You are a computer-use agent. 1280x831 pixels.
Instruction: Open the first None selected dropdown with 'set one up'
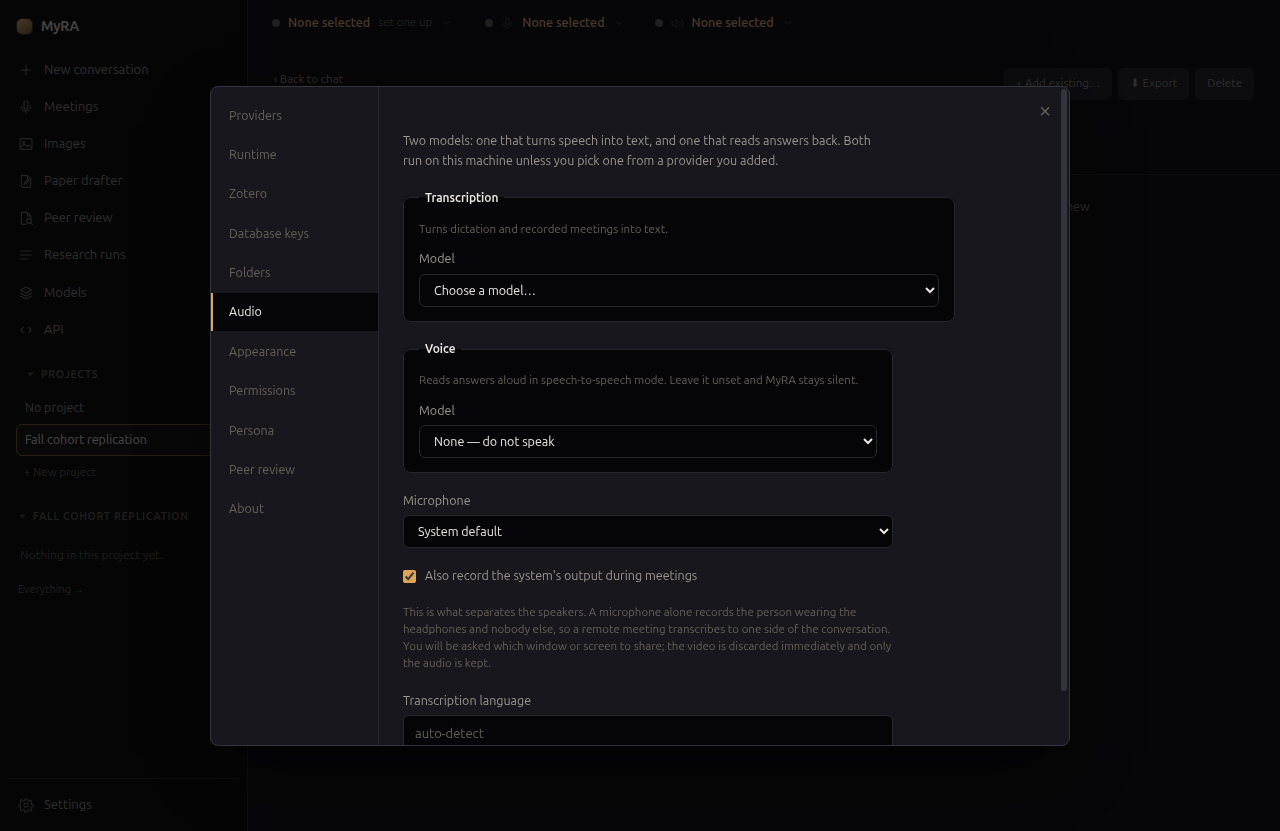click(x=361, y=23)
